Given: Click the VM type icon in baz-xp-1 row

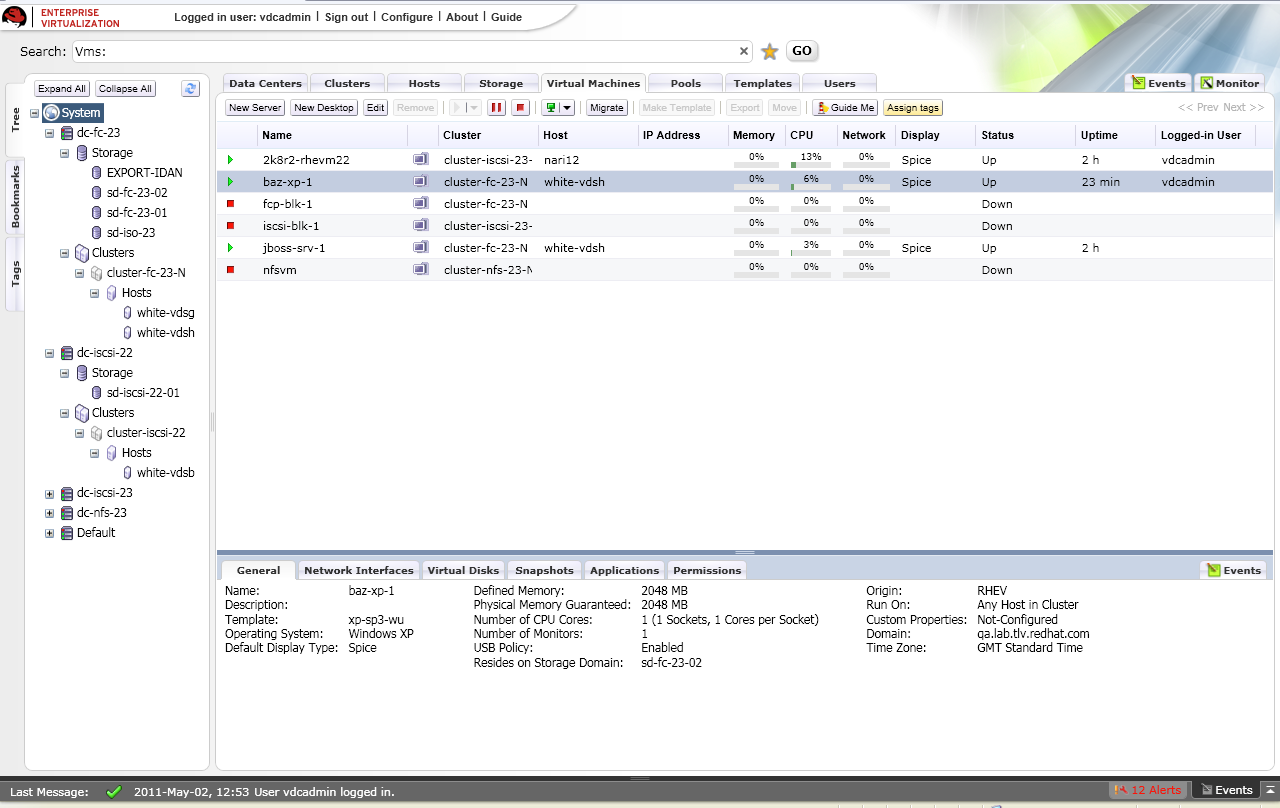Looking at the screenshot, I should 421,182.
